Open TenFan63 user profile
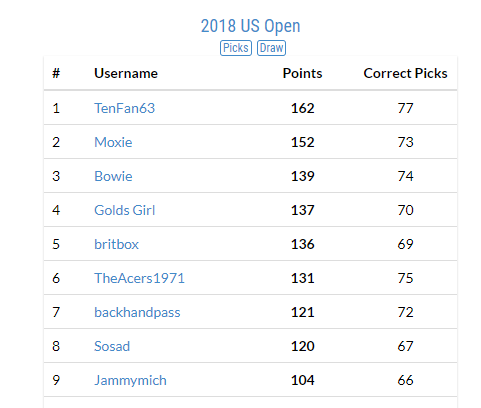The width and height of the screenshot is (481, 408). pyautogui.click(x=125, y=108)
